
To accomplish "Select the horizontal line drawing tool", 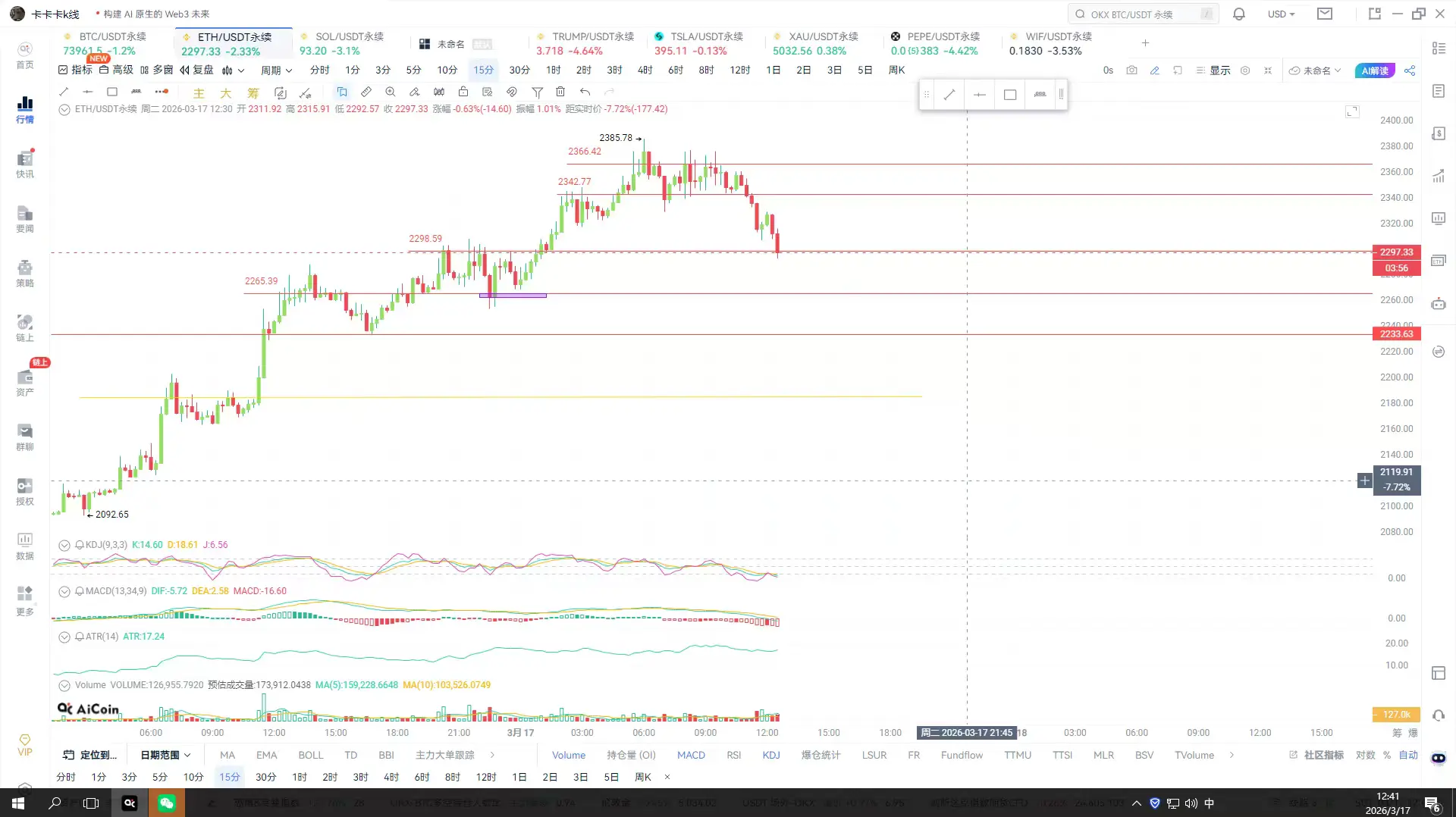I will (88, 92).
